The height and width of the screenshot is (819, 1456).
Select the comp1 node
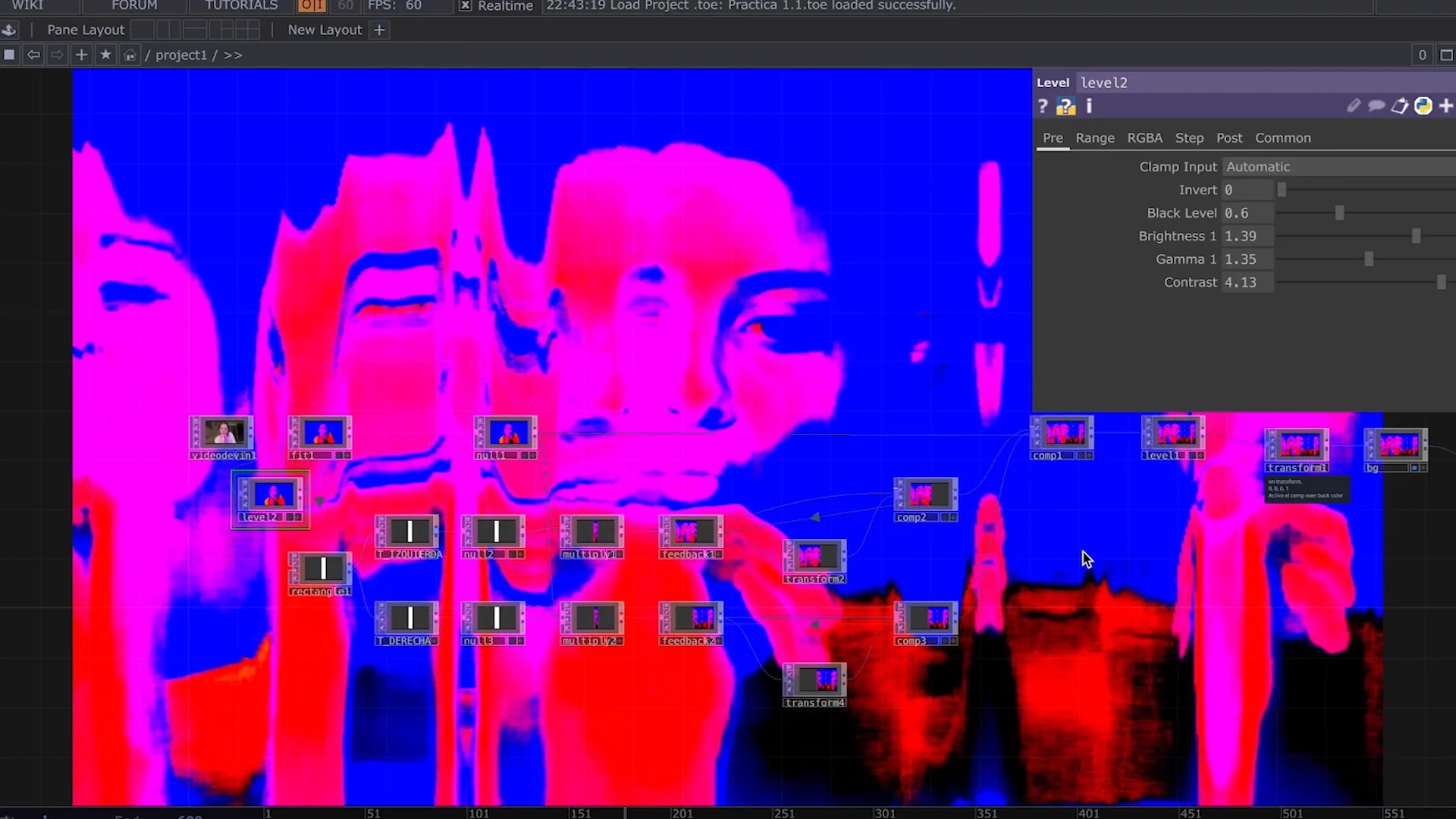tap(1062, 438)
